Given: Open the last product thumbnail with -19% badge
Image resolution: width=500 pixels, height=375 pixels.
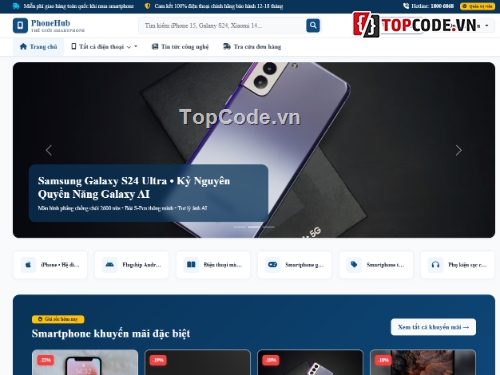Looking at the screenshot, I should click(x=423, y=362).
